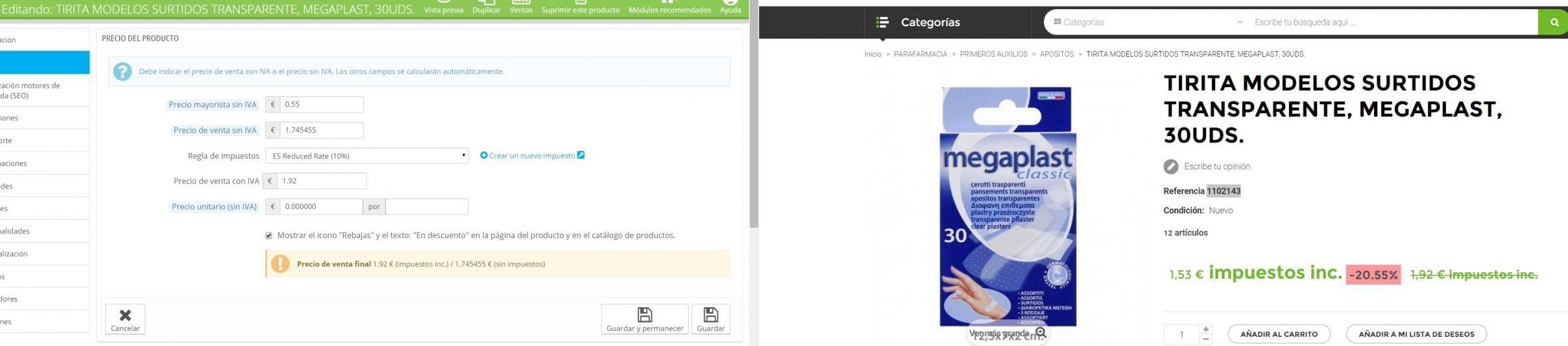1568x346 pixels.
Task: Click the megaplast product image
Action: (x=1008, y=206)
